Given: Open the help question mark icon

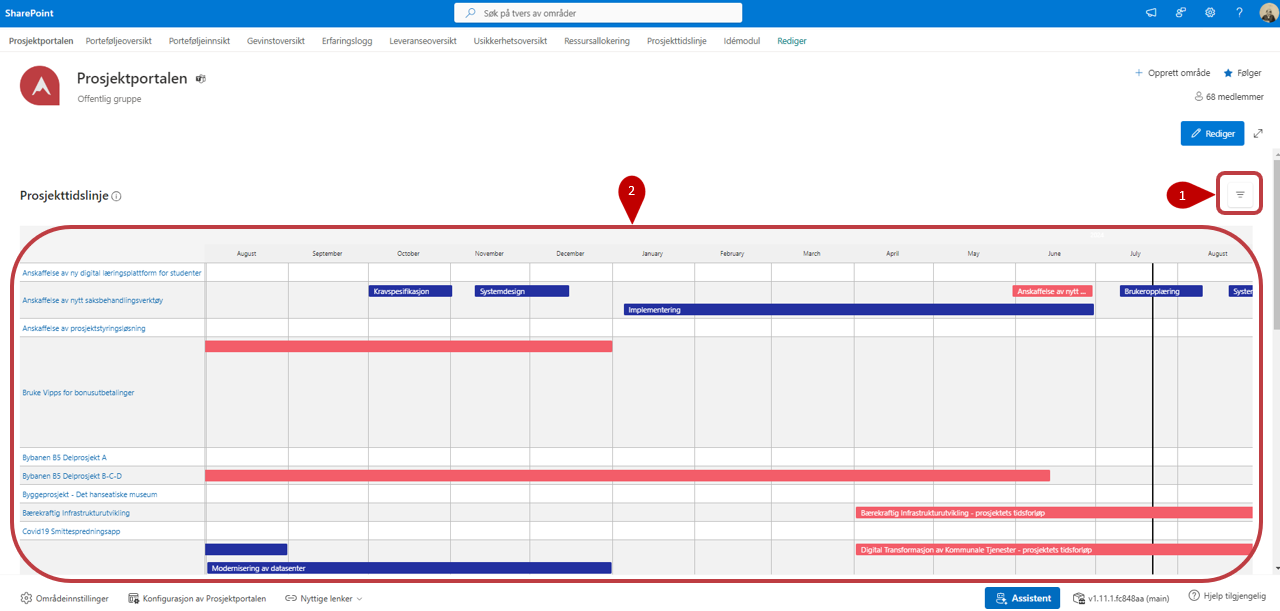Looking at the screenshot, I should pos(1239,13).
